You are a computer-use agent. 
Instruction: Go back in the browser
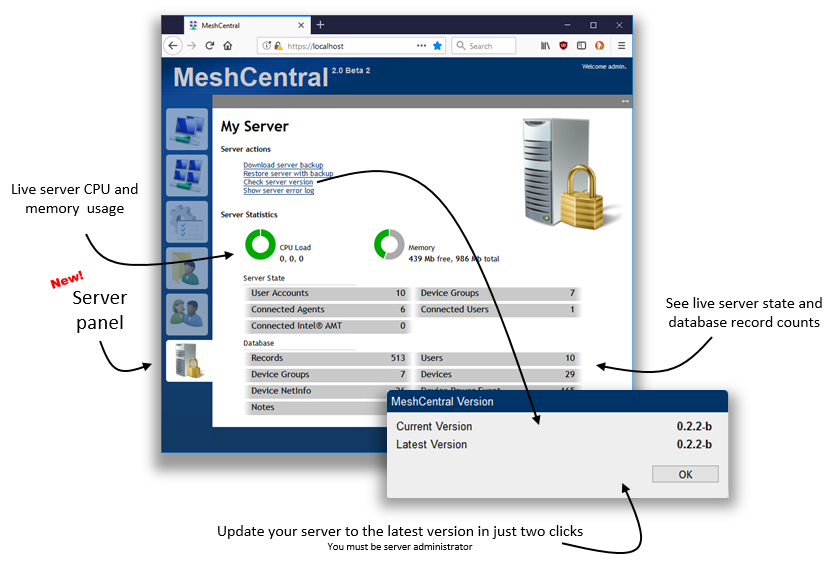173,46
